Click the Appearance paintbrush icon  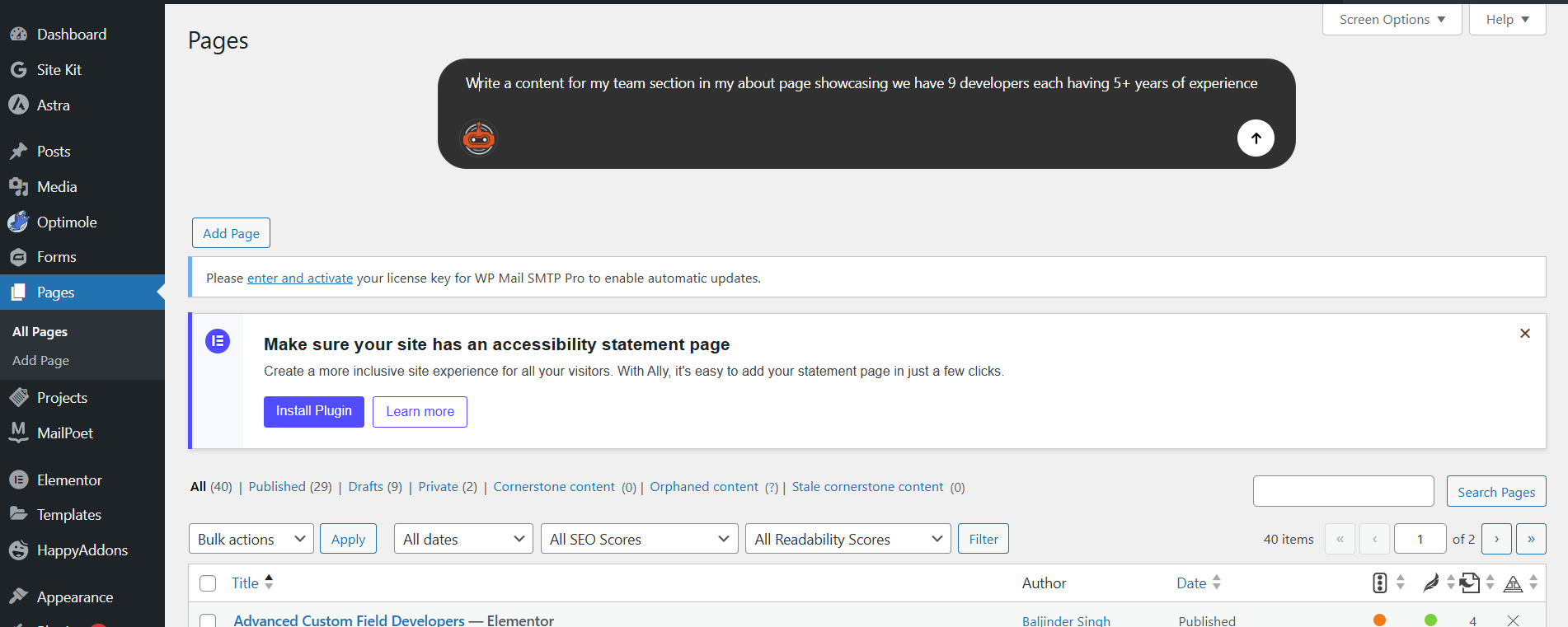pos(18,597)
